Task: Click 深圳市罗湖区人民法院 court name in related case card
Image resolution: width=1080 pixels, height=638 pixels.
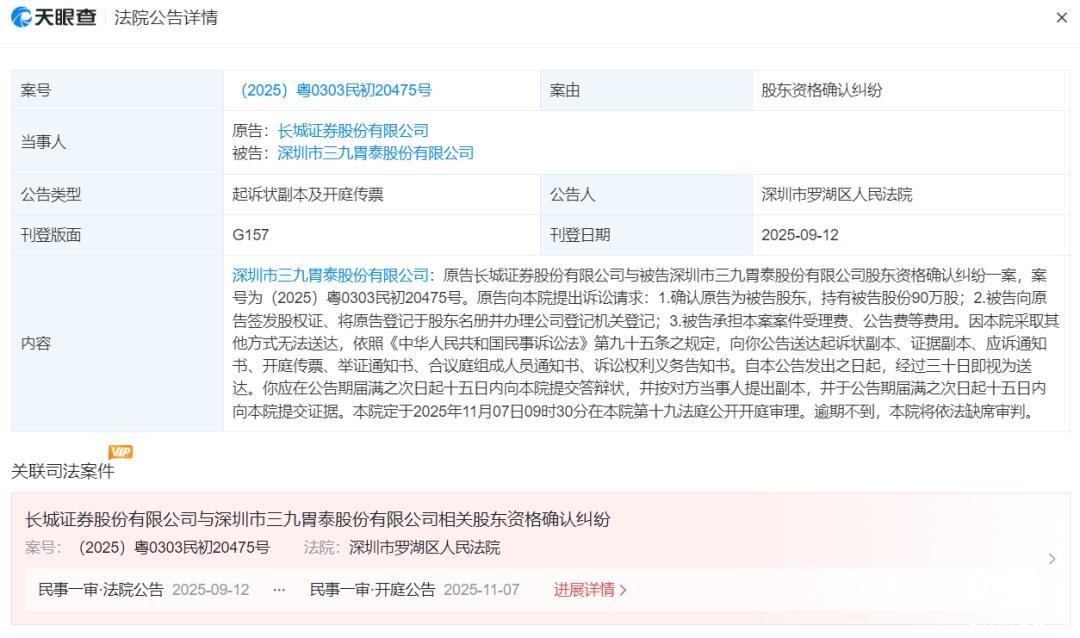Action: 425,547
